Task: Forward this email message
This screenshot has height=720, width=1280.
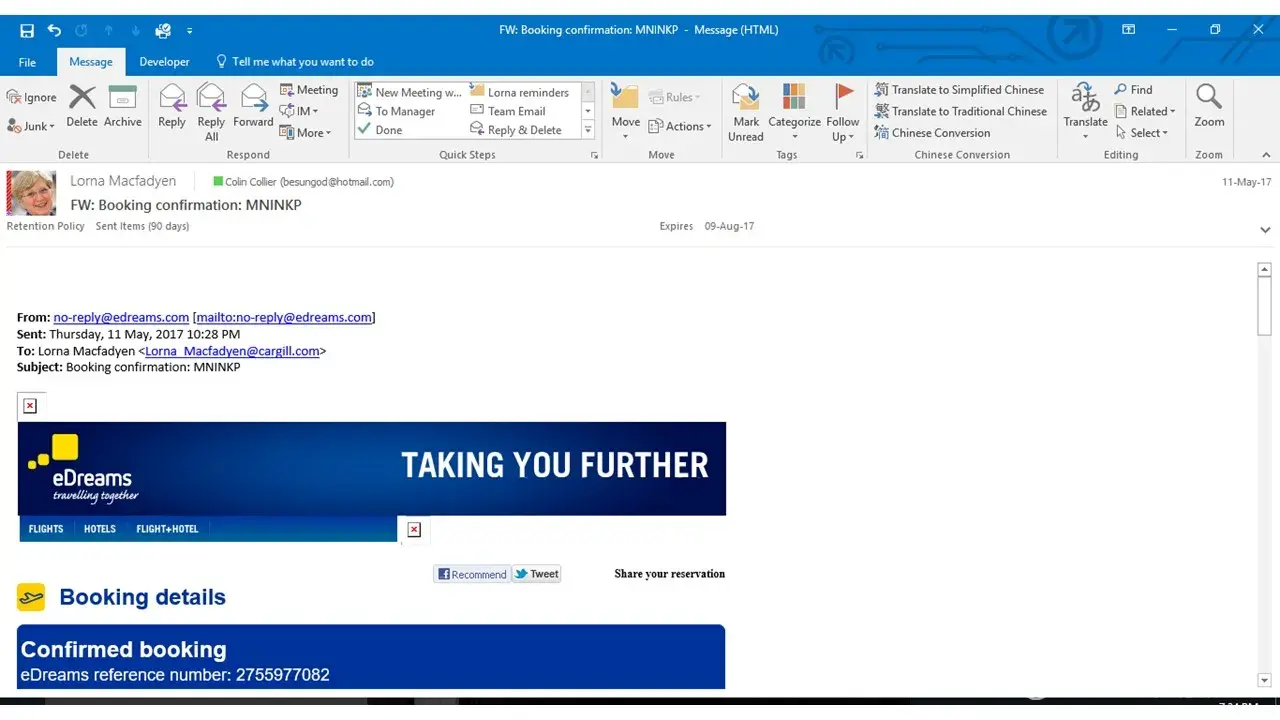Action: point(253,98)
